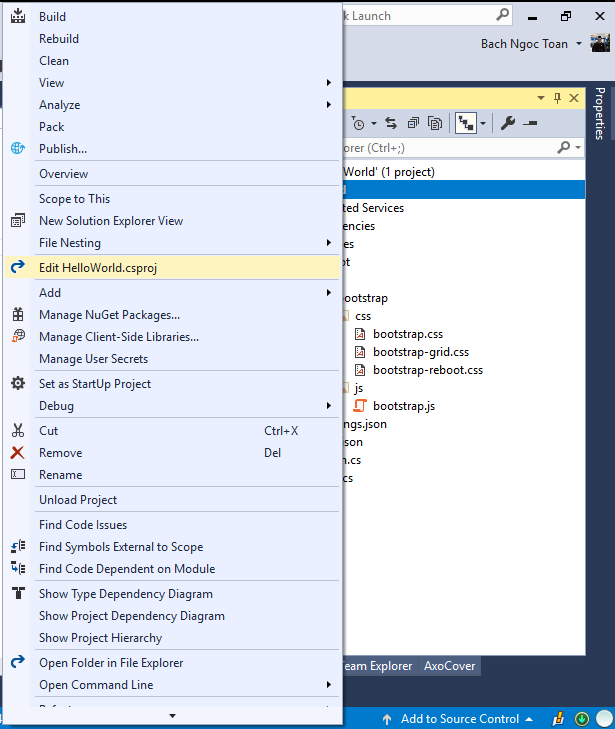Click the bootstrap.js file icon

coord(360,406)
